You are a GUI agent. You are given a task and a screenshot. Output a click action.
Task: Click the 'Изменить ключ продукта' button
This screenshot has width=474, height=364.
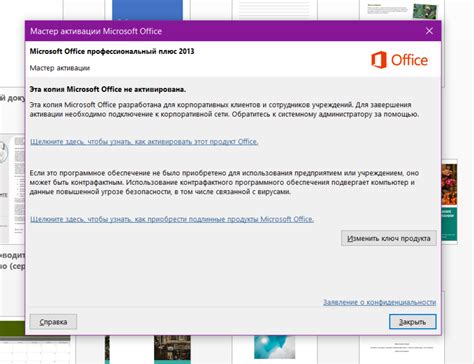coord(389,238)
